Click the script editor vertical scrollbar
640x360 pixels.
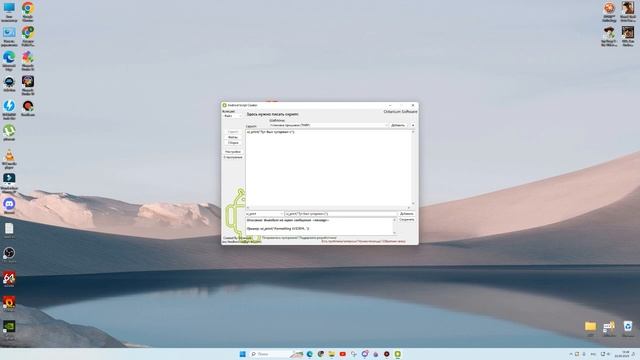[x=413, y=167]
